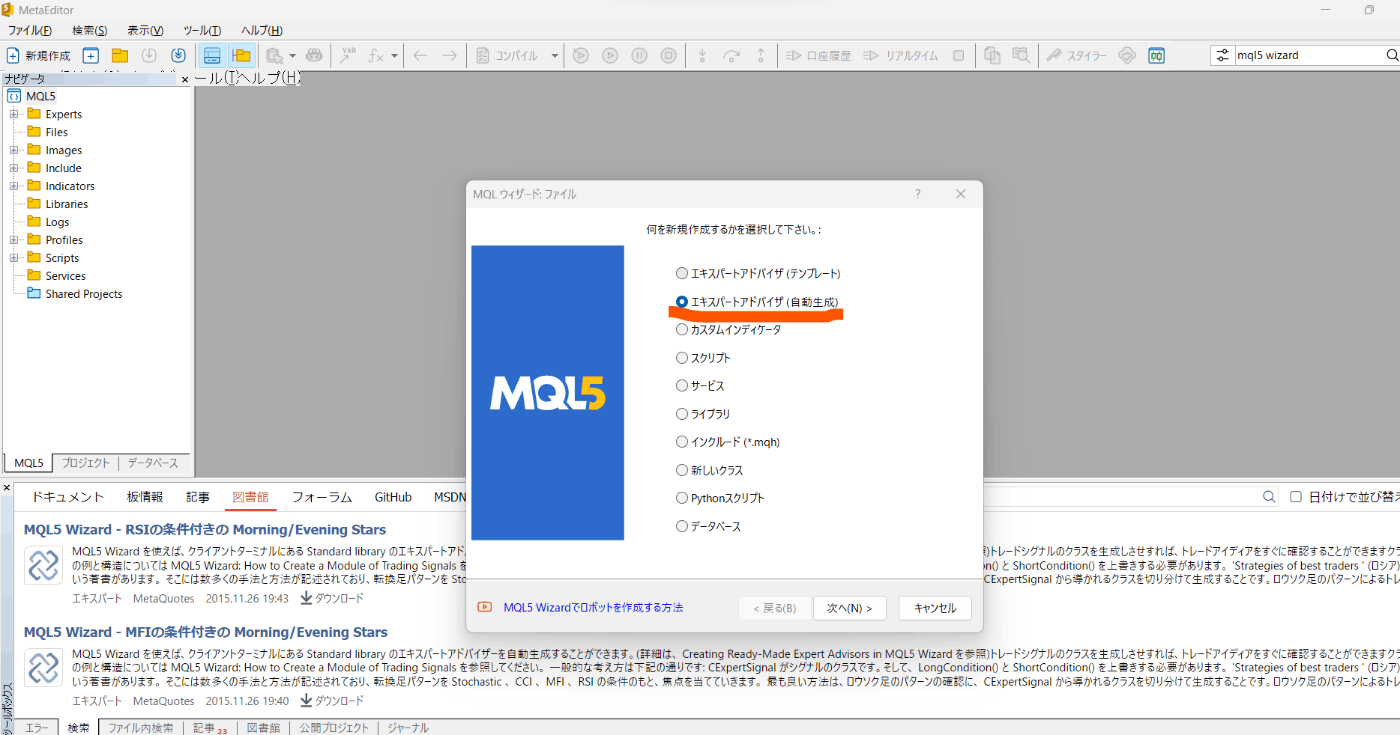Expand the Indicators folder node

(x=15, y=186)
